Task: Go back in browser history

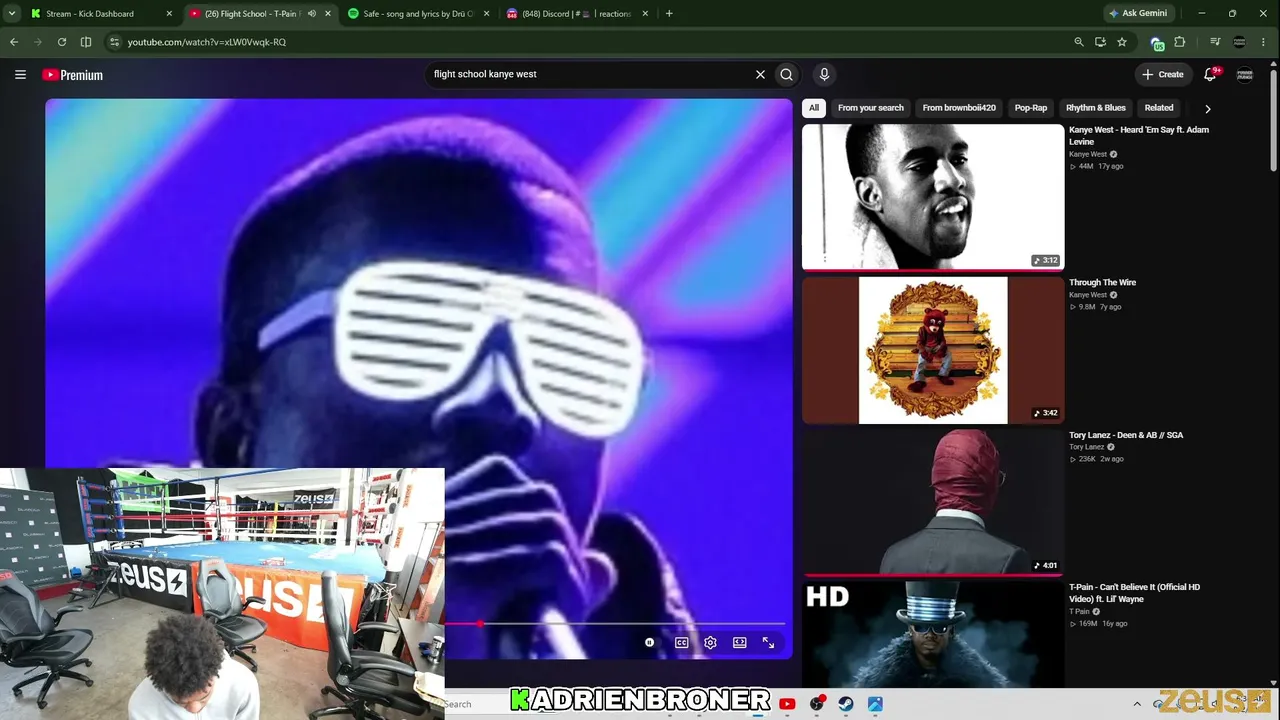Action: click(14, 42)
